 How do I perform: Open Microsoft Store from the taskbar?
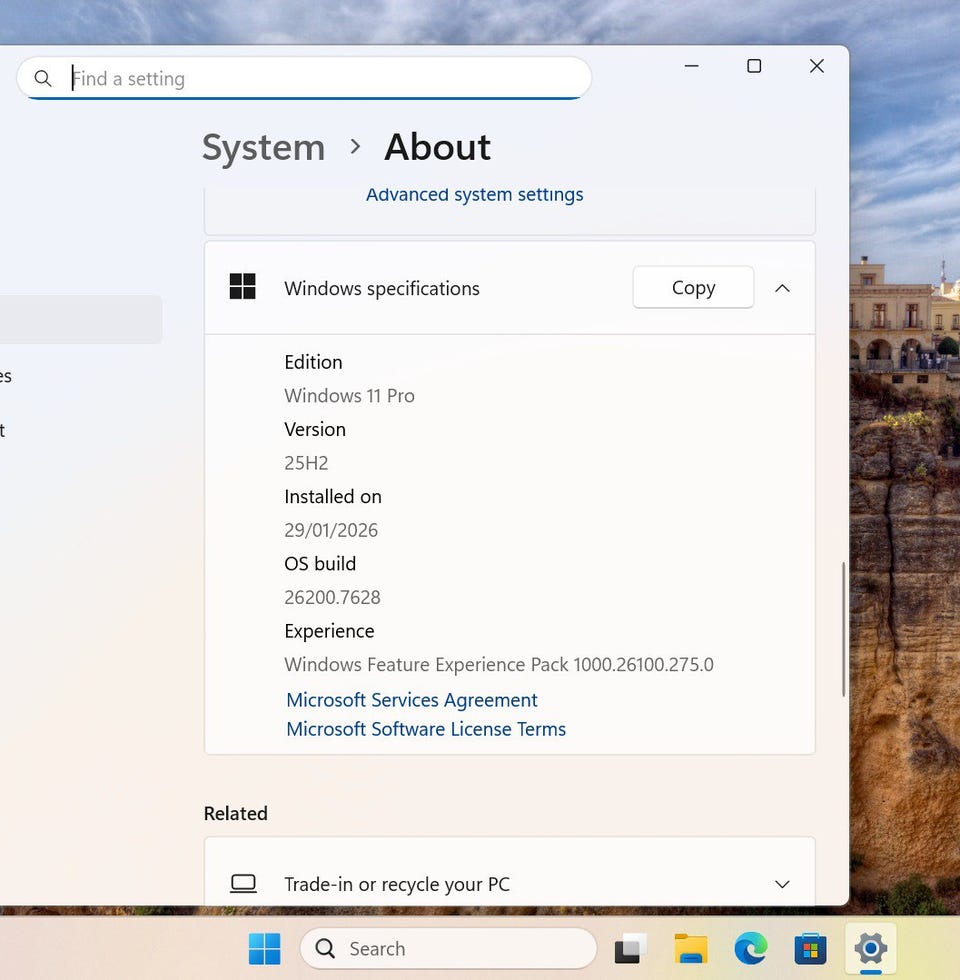click(810, 948)
